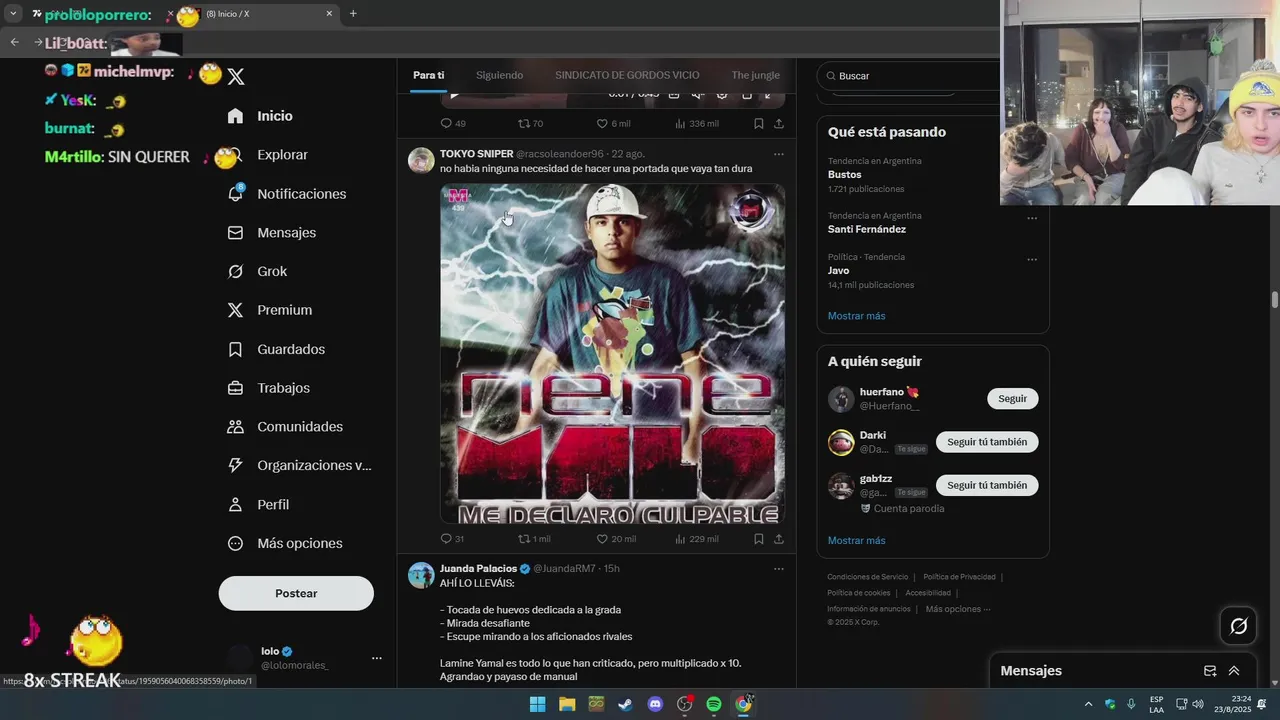Expand footer Más opciones link
Viewport: 1280px width, 720px height.
(958, 609)
